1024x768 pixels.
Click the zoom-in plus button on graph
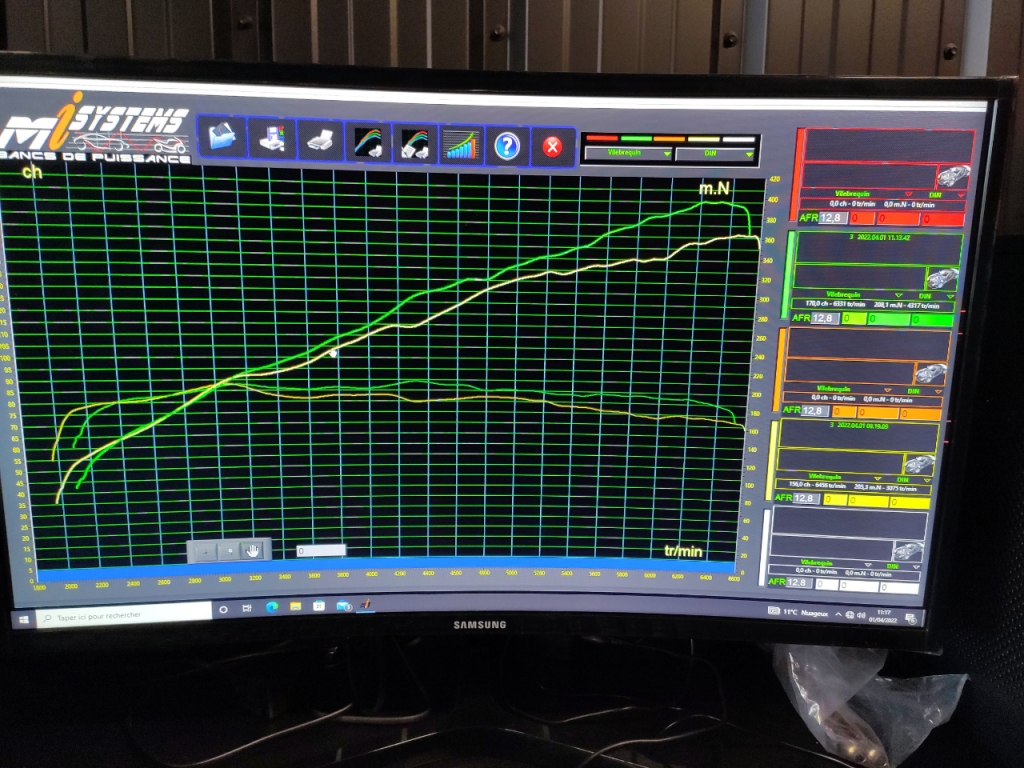coord(206,552)
